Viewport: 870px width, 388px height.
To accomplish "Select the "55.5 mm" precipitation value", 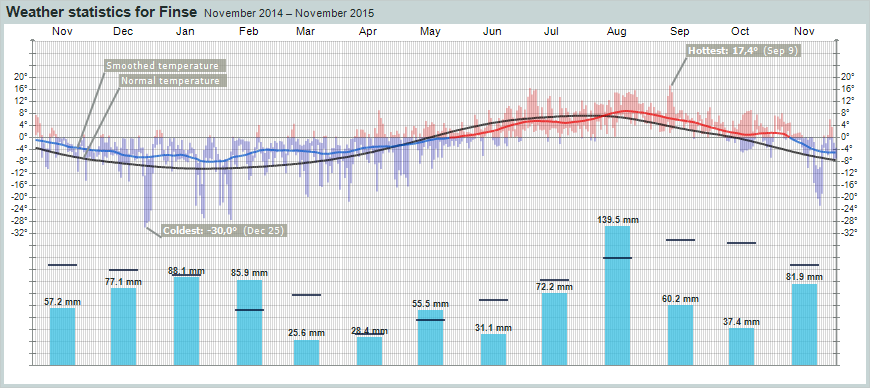I will click(430, 304).
